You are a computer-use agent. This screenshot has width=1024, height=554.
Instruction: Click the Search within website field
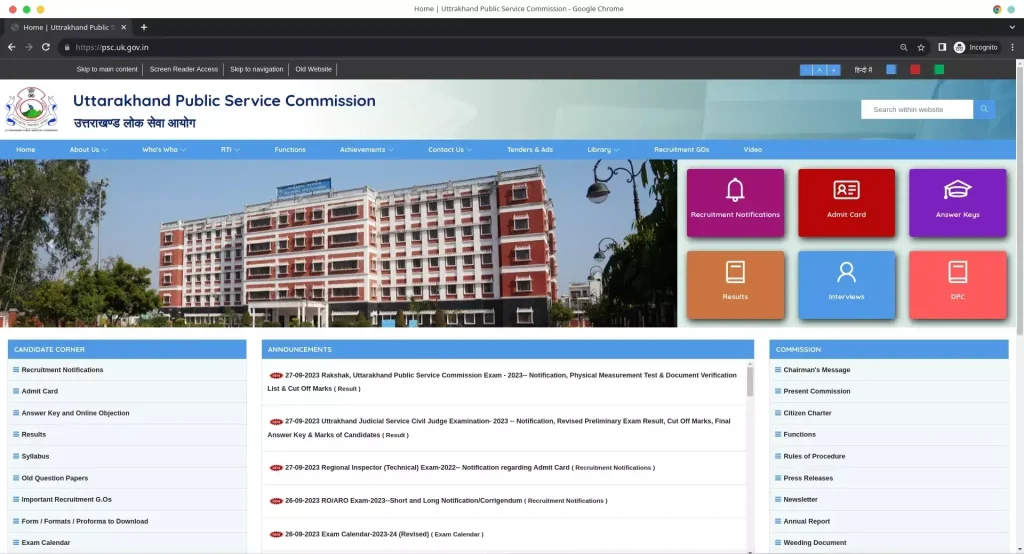(x=917, y=109)
